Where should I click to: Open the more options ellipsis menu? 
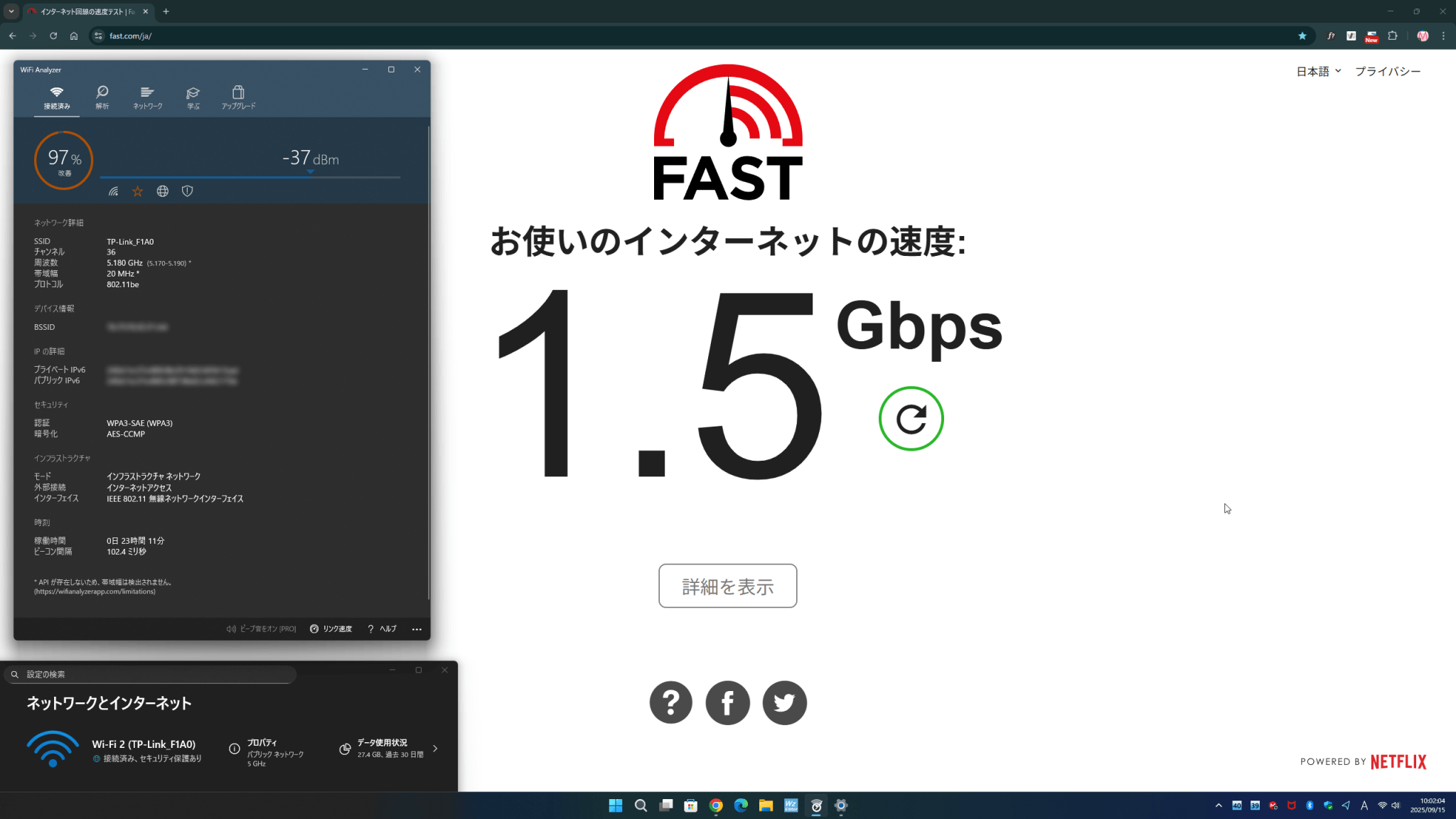click(x=417, y=629)
